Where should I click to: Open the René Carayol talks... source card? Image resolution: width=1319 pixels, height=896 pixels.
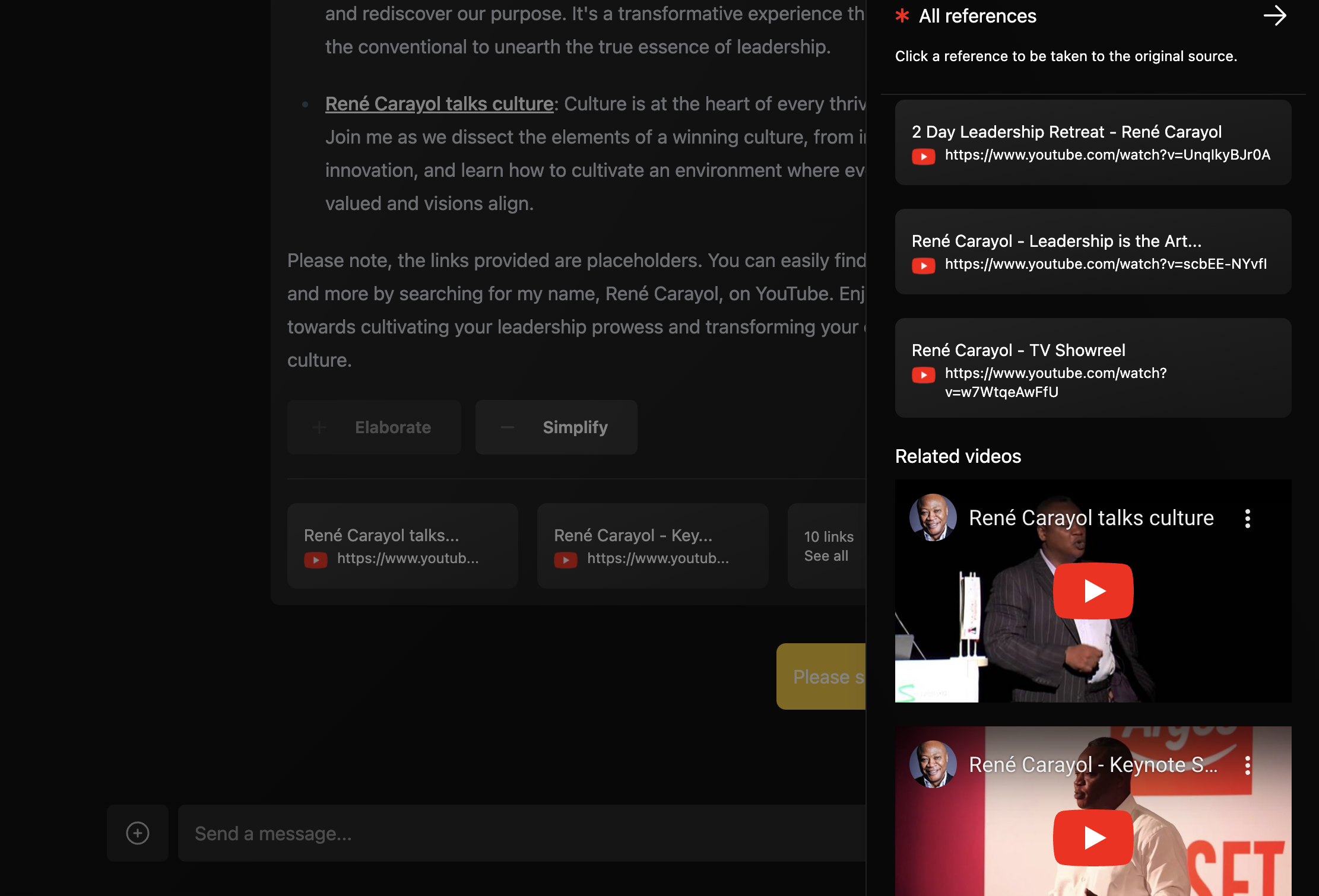pyautogui.click(x=402, y=546)
